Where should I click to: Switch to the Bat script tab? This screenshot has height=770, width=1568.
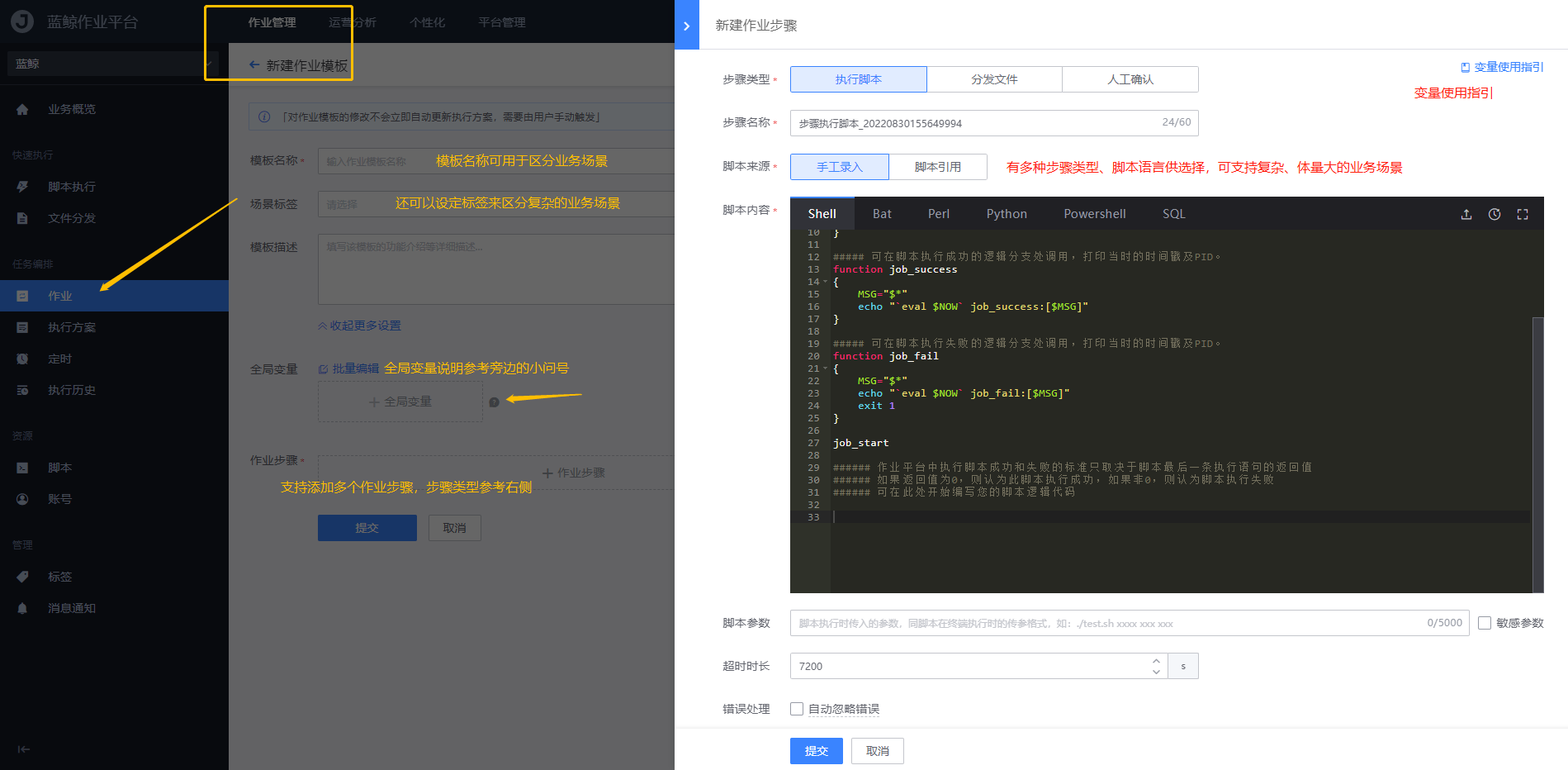point(882,214)
